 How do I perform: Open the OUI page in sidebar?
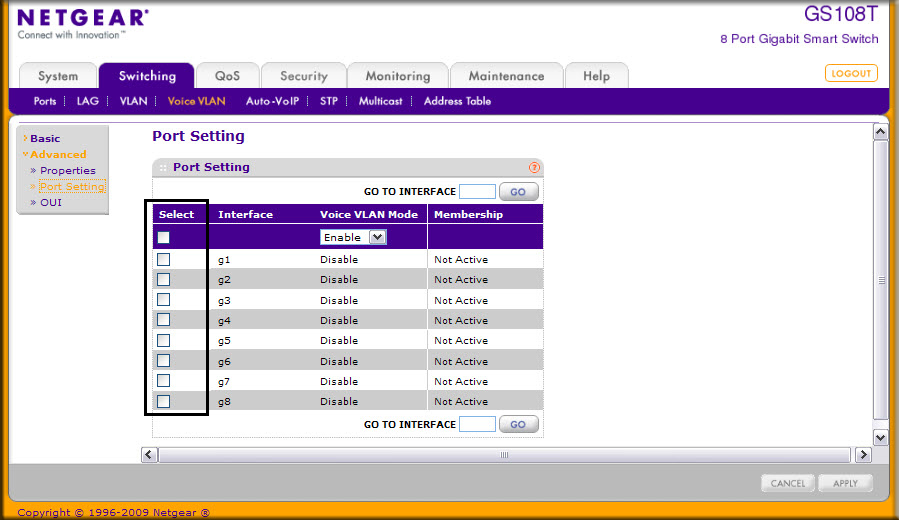(x=51, y=202)
